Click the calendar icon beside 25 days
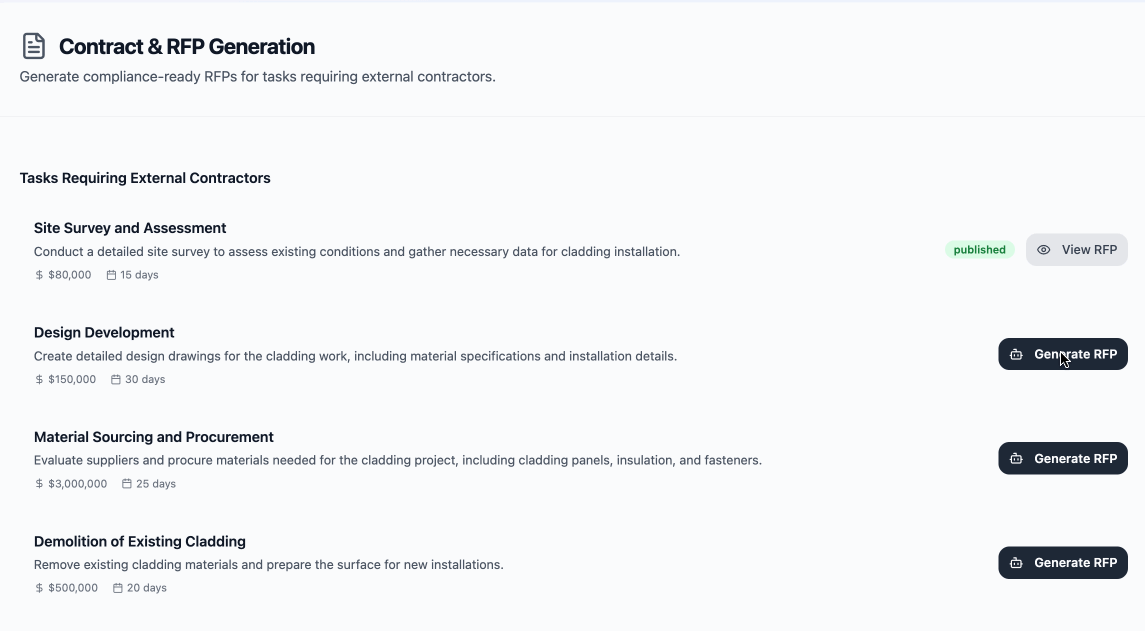 click(x=126, y=483)
